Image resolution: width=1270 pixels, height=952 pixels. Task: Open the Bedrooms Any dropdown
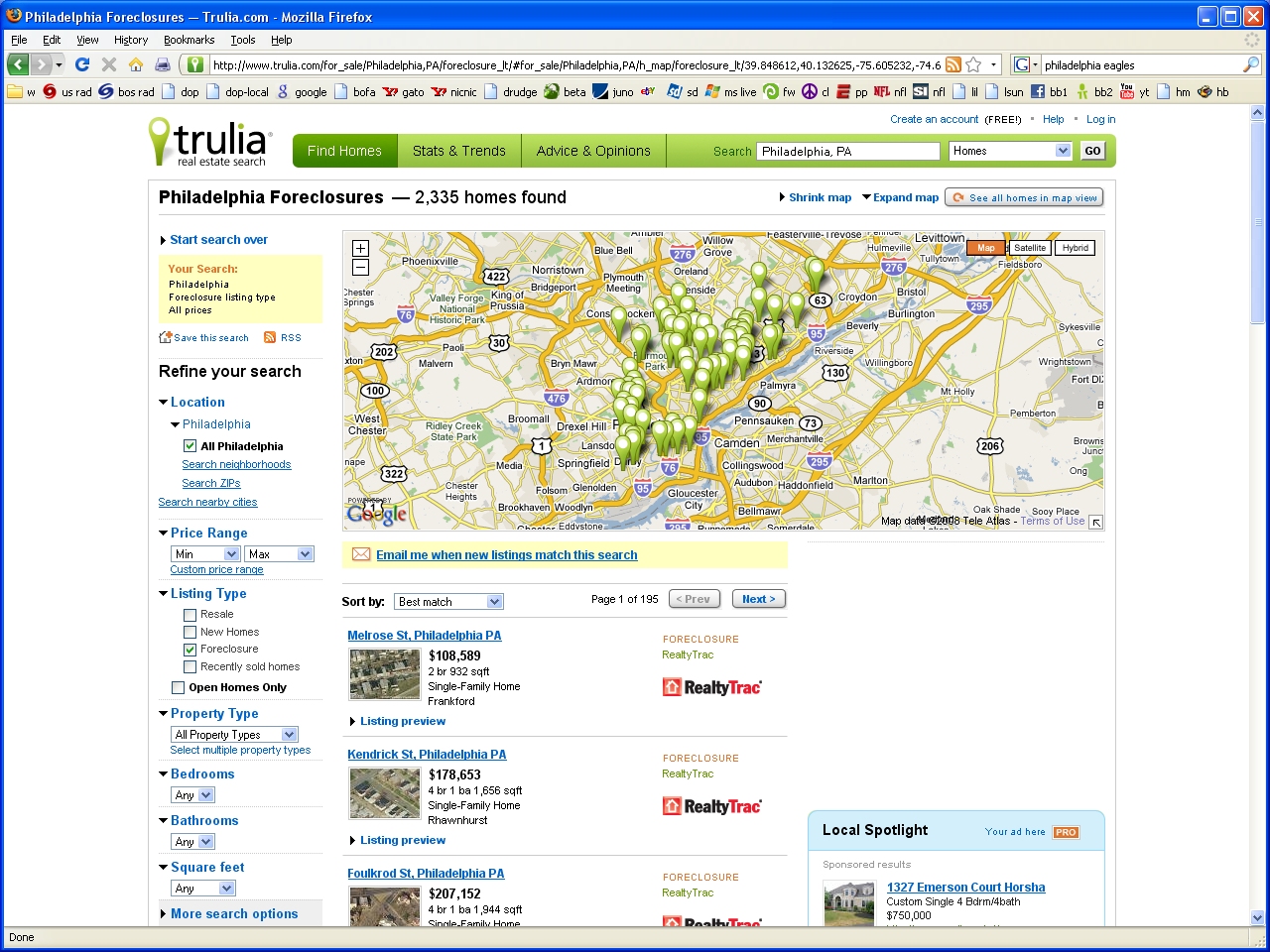click(192, 795)
